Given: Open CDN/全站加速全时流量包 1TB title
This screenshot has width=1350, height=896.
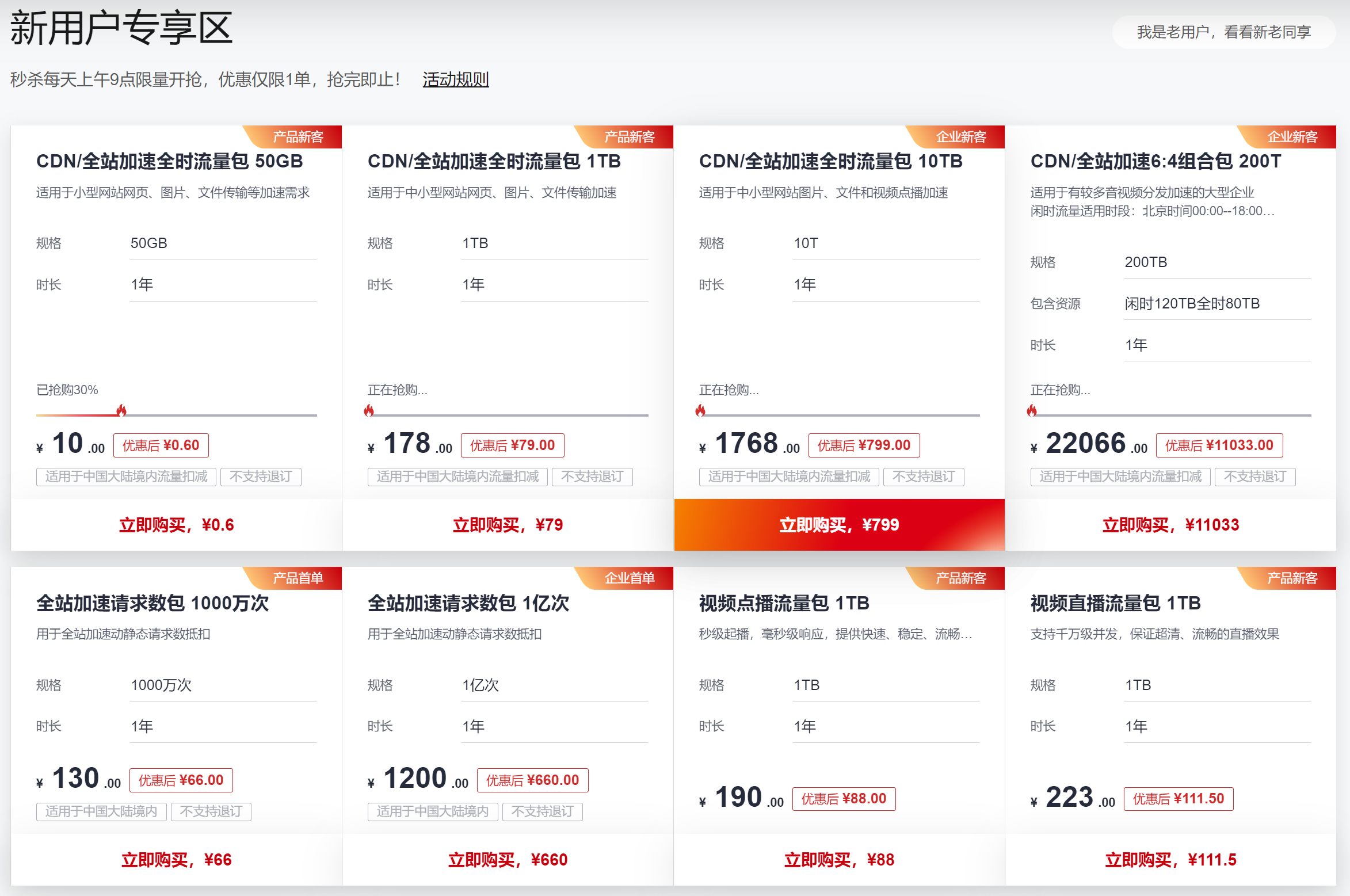Looking at the screenshot, I should (494, 162).
